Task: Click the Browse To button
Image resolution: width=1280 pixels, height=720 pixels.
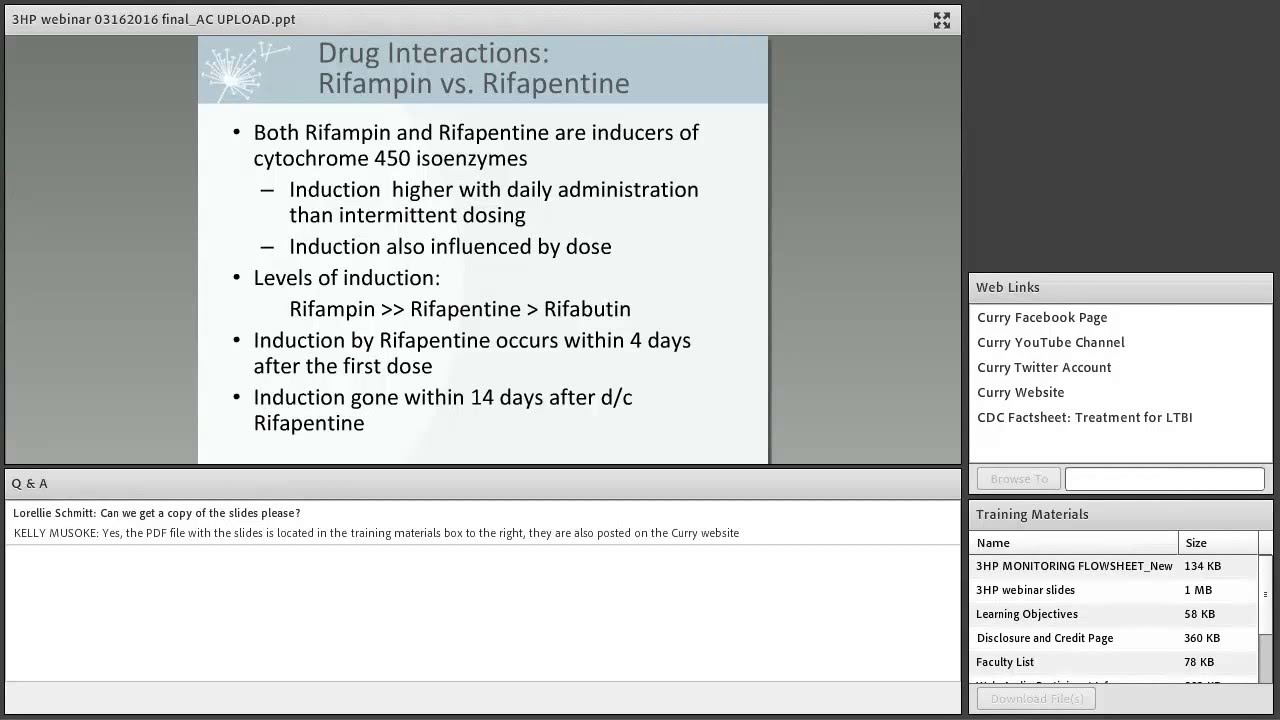Action: pyautogui.click(x=1019, y=479)
